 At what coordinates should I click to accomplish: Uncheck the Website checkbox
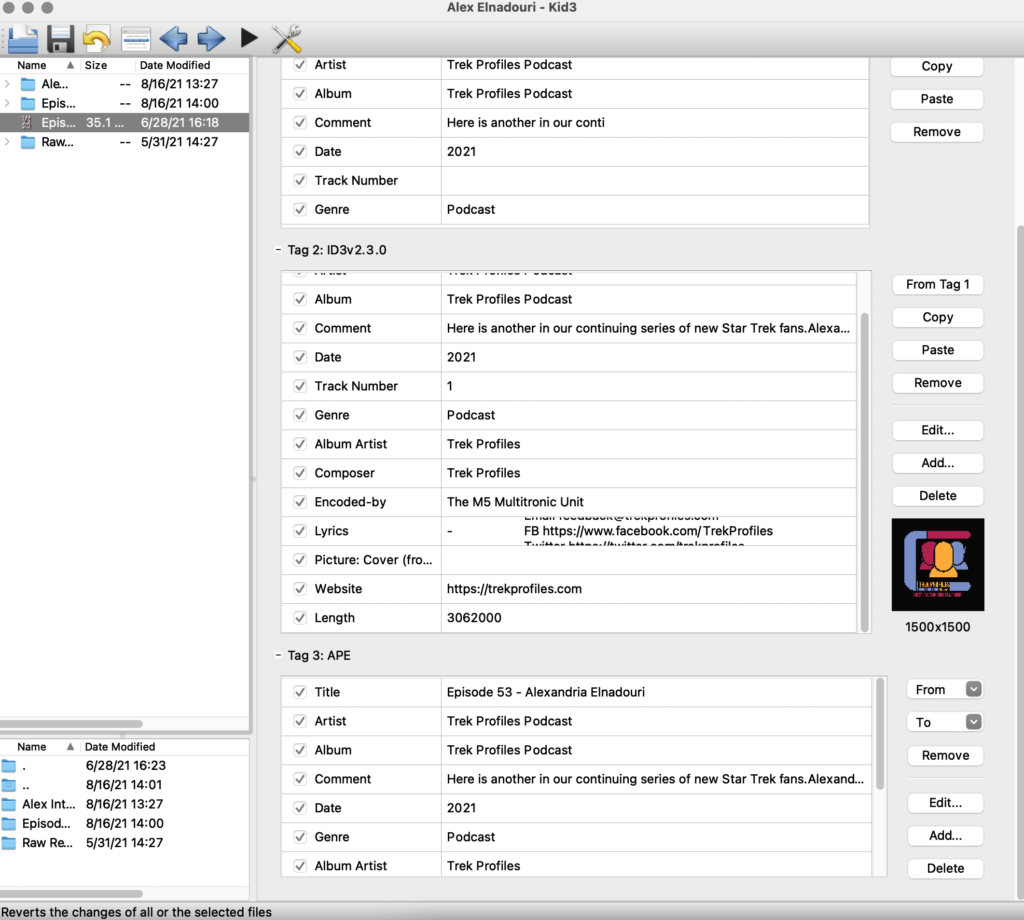coord(300,588)
